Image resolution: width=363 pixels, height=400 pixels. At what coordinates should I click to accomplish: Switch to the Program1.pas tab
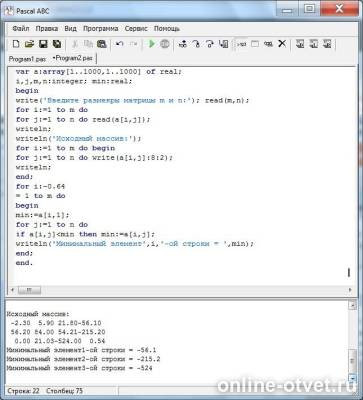click(x=27, y=59)
